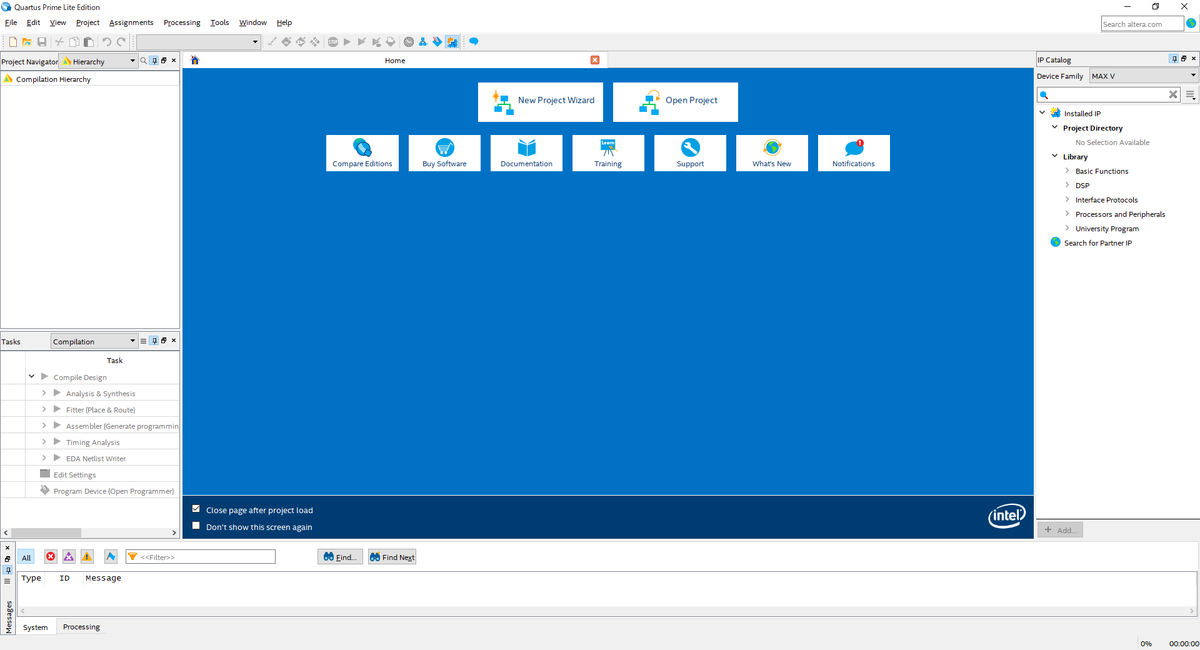Open the Assignments menu
1200x650 pixels.
[131, 22]
